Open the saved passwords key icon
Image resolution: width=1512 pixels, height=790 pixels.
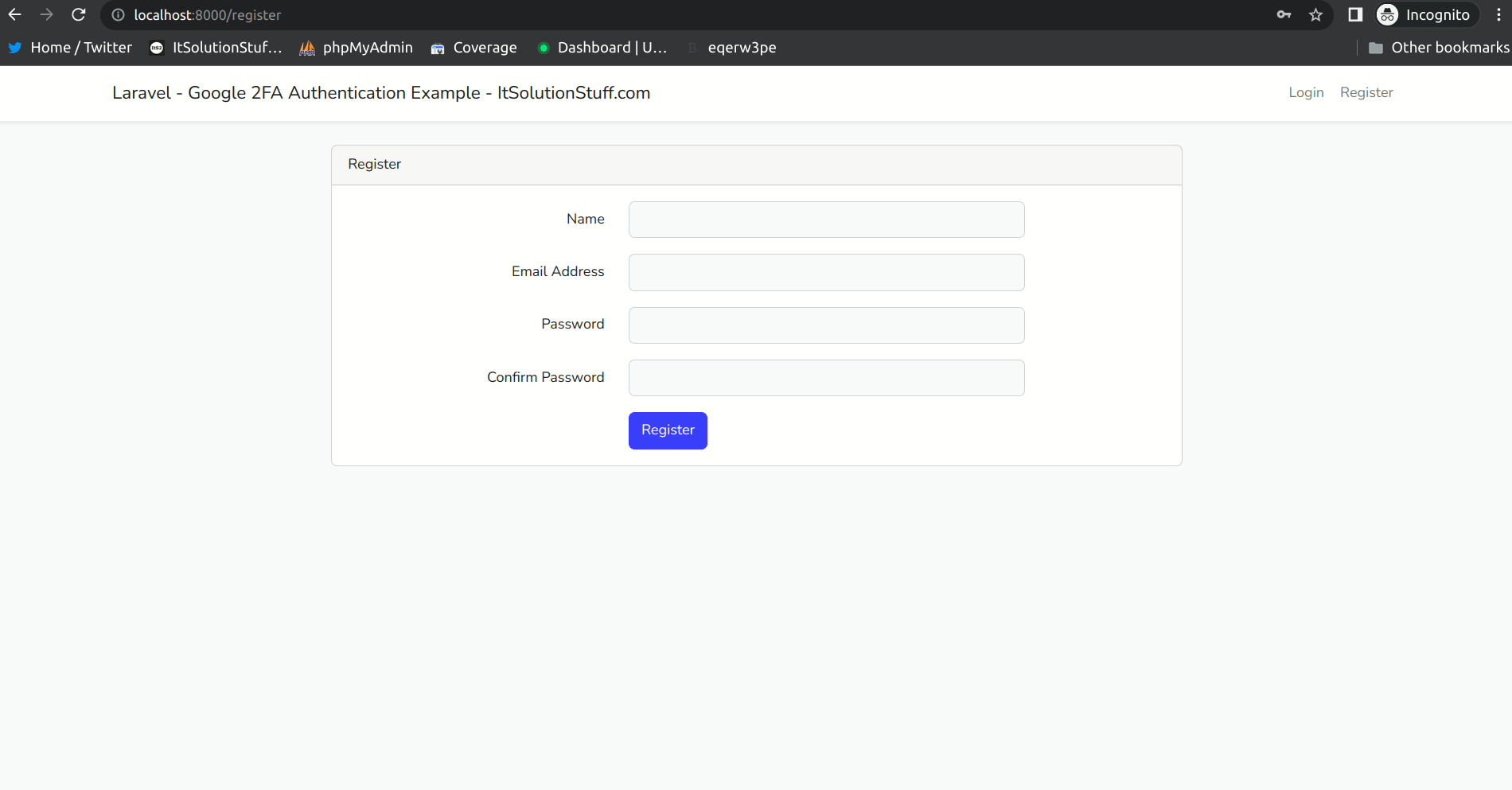(x=1284, y=15)
